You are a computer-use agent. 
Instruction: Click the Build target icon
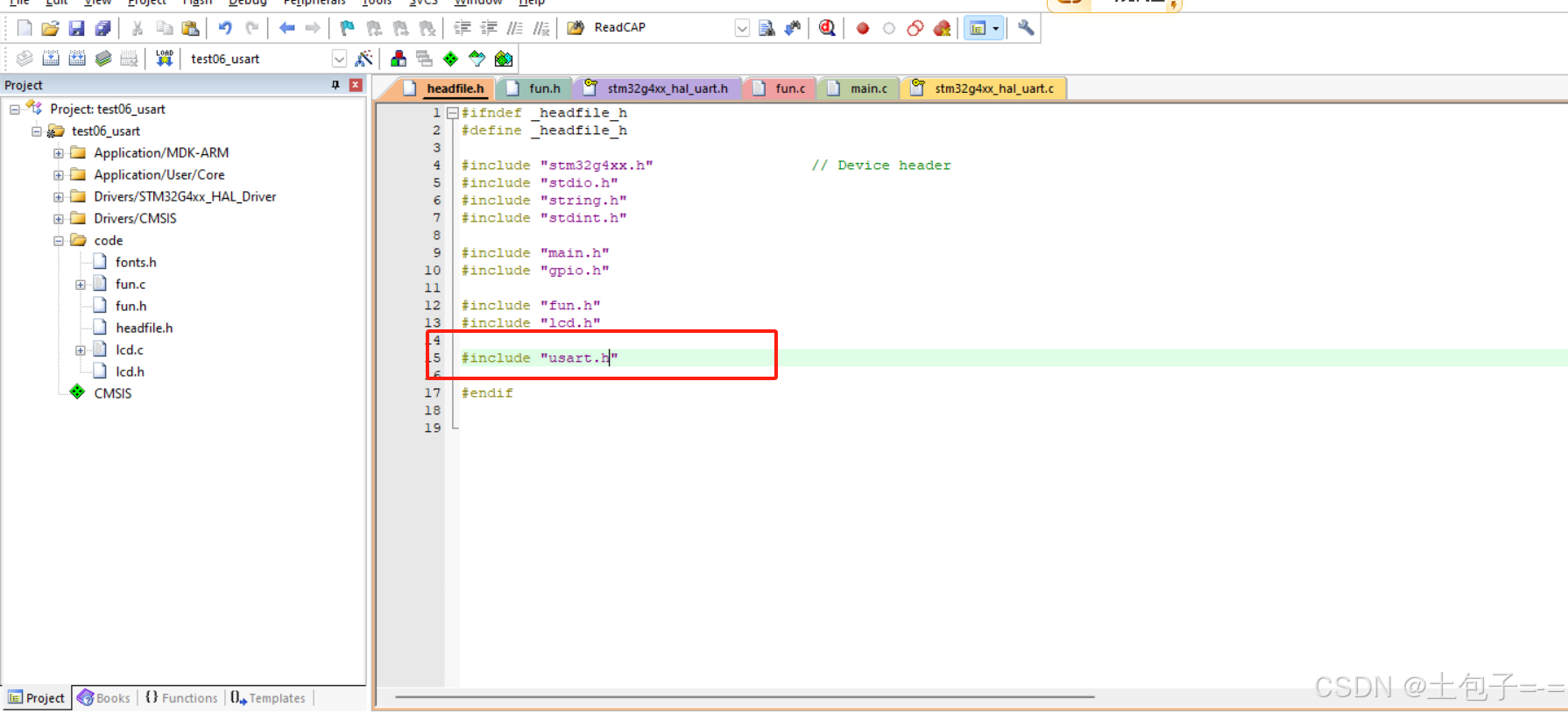click(51, 59)
